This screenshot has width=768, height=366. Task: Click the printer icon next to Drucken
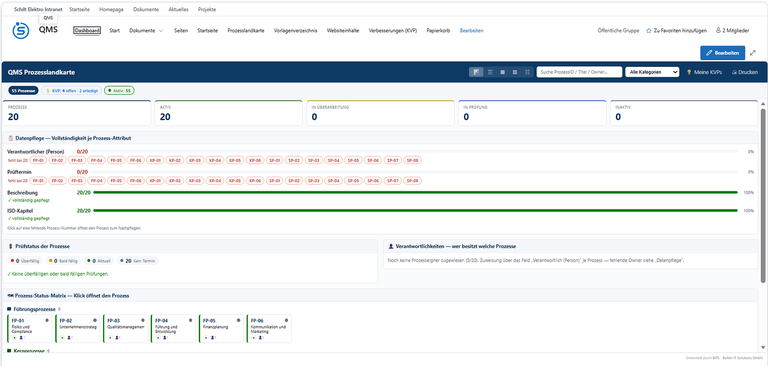click(734, 72)
